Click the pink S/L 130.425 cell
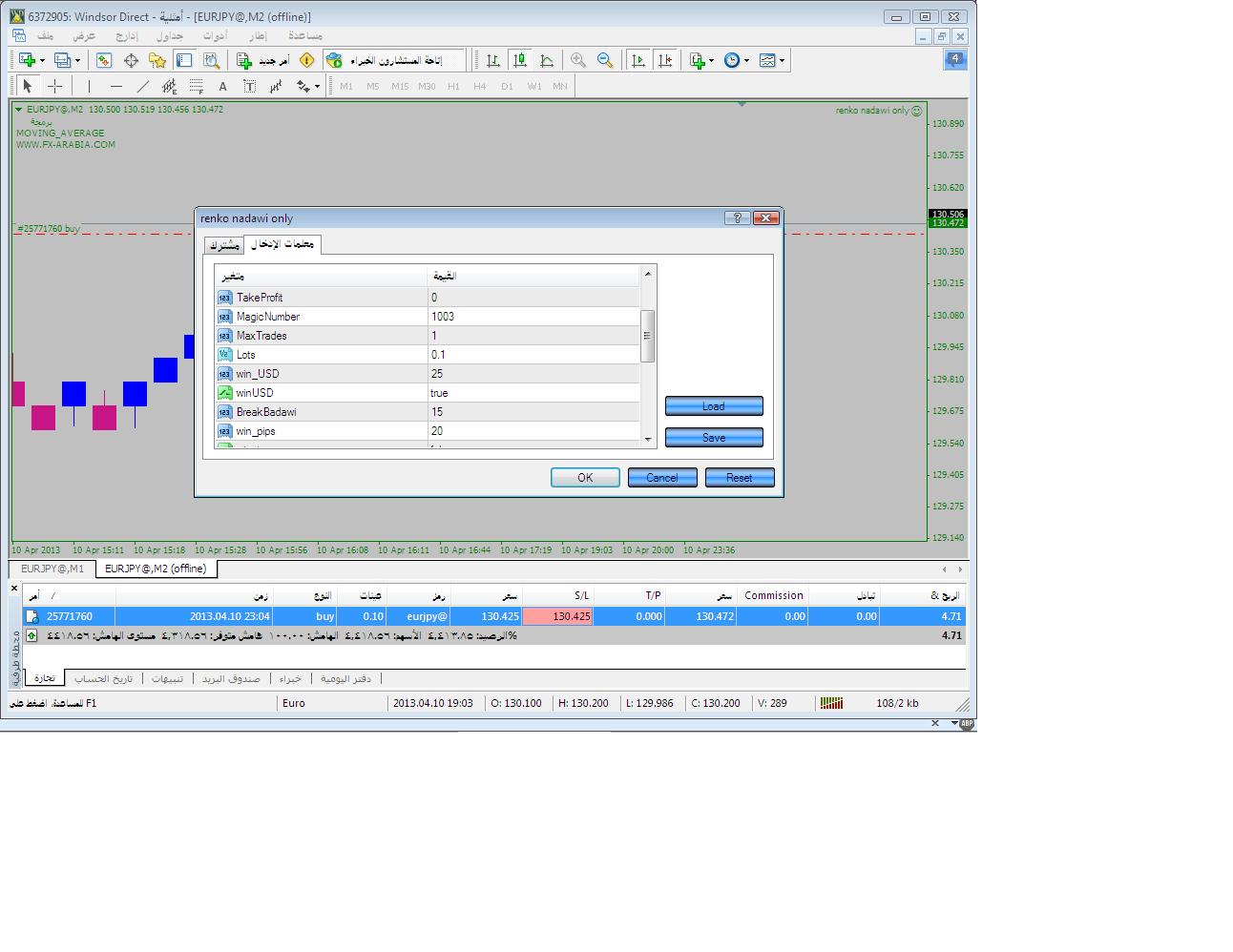 (x=558, y=616)
